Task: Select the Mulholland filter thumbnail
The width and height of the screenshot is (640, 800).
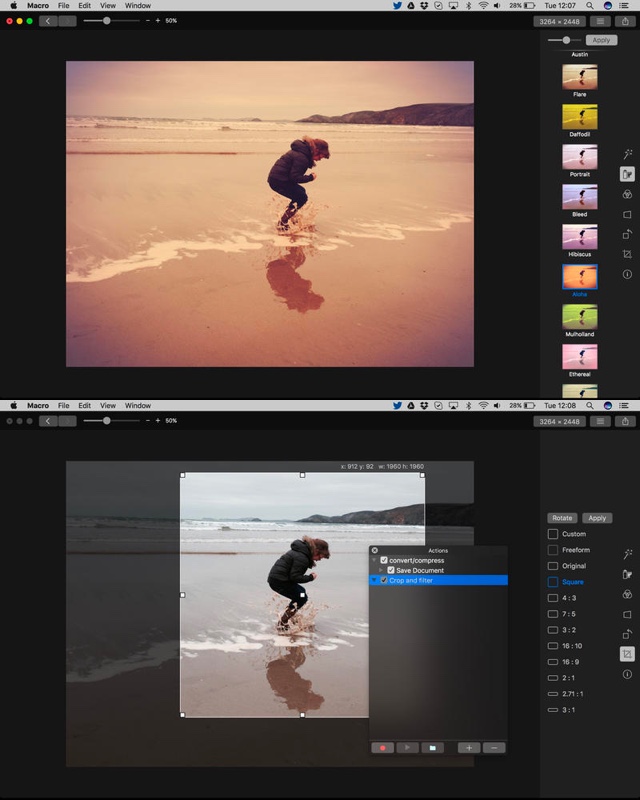Action: click(x=580, y=317)
